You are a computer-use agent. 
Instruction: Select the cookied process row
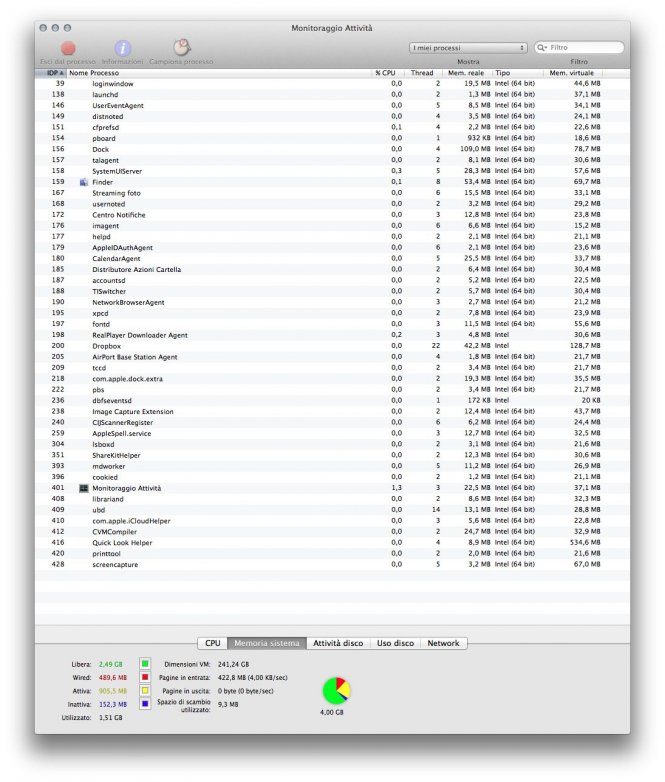[332, 478]
